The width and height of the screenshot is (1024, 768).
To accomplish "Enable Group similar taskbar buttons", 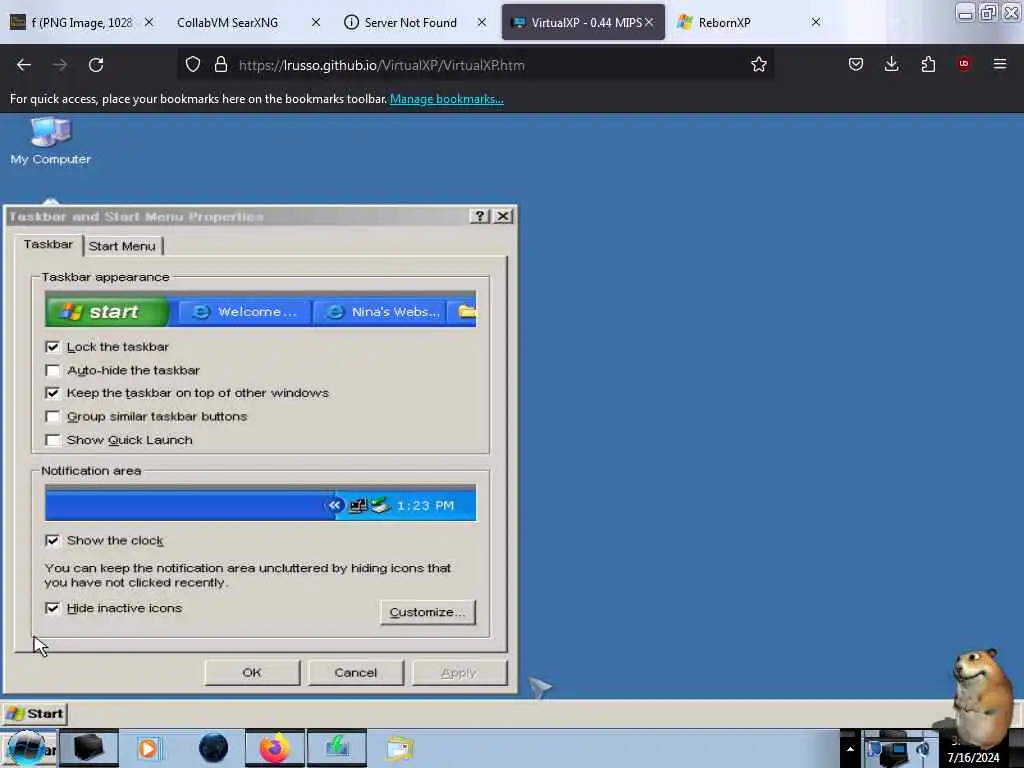I will tap(52, 417).
